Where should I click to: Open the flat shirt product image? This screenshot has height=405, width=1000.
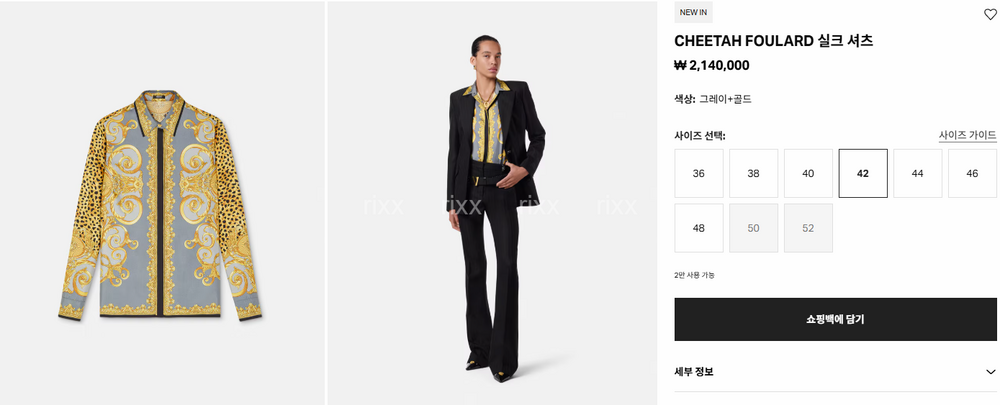(162, 203)
